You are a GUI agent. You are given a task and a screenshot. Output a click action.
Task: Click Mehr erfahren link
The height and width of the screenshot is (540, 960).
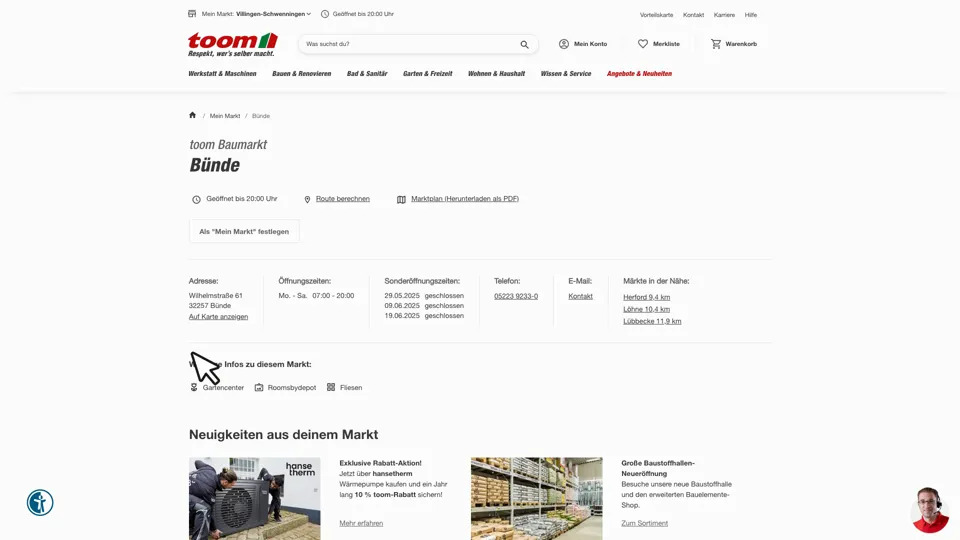pyautogui.click(x=361, y=523)
